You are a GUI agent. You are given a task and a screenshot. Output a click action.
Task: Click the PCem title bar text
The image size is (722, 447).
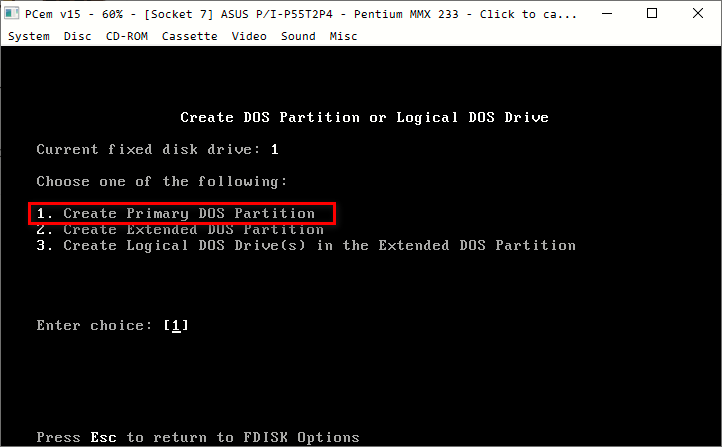click(x=300, y=14)
